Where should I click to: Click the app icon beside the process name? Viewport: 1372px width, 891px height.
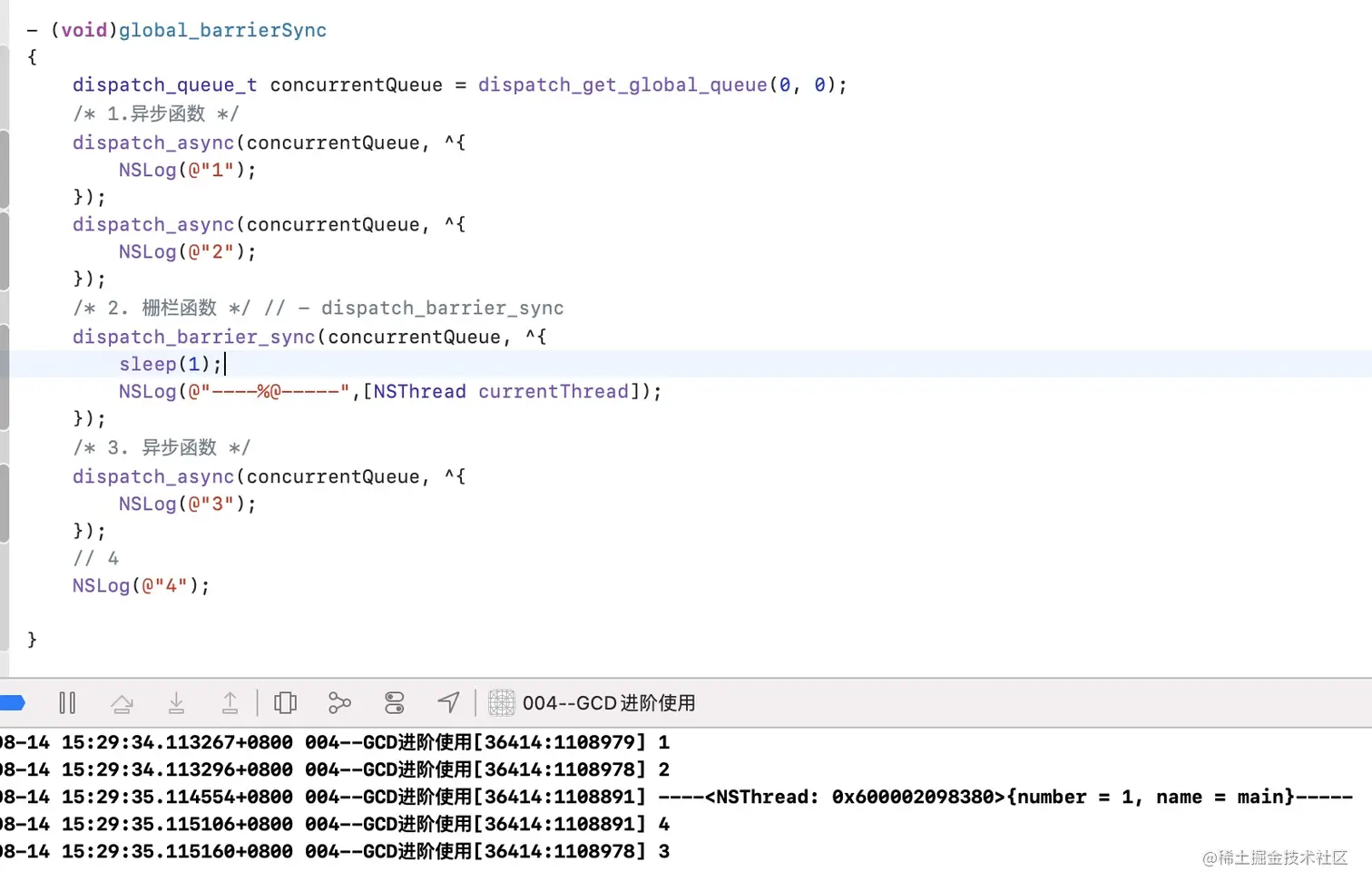(x=502, y=703)
